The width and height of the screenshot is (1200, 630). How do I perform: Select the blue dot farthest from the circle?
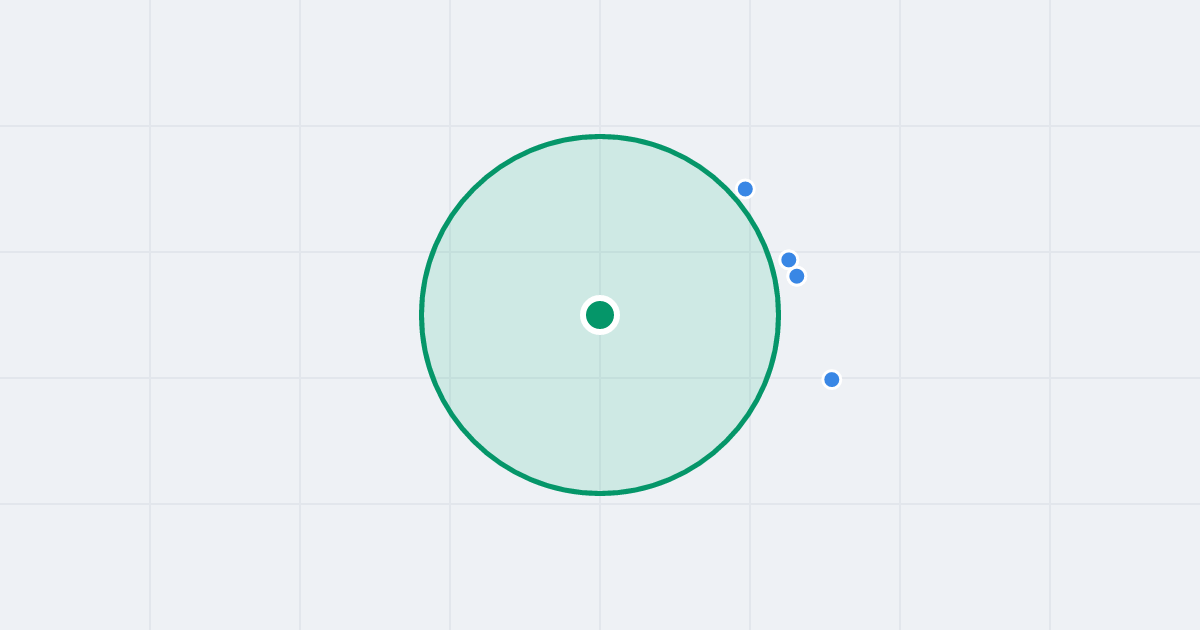(x=832, y=379)
